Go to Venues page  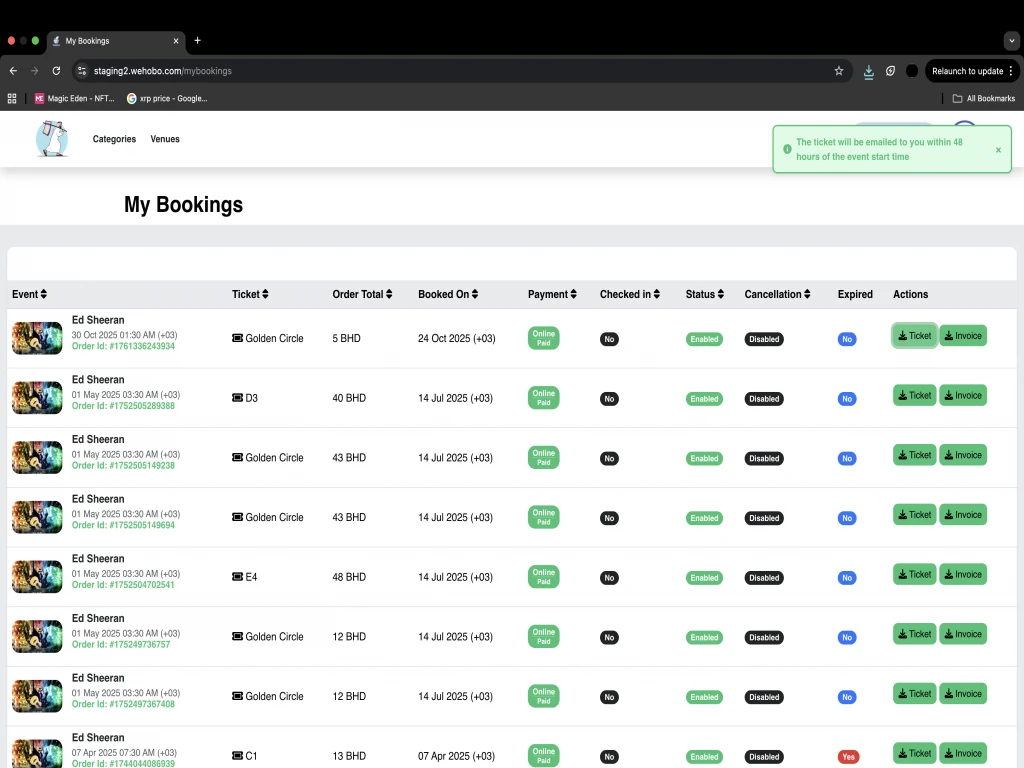pos(165,139)
